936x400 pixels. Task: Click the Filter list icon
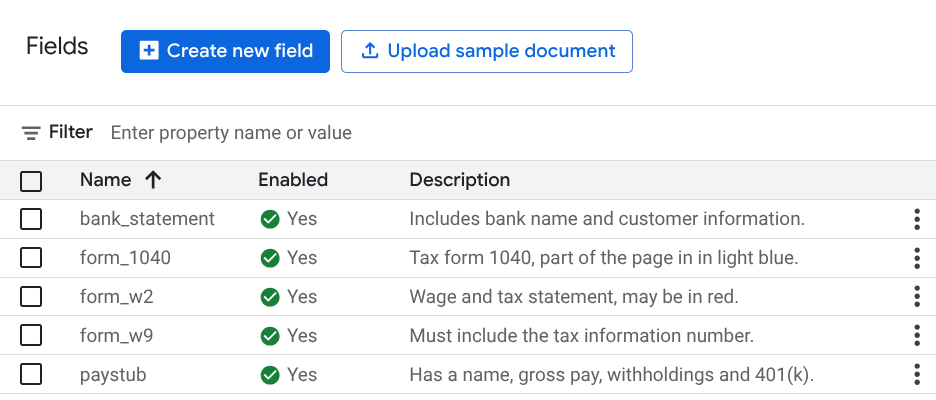tap(31, 133)
